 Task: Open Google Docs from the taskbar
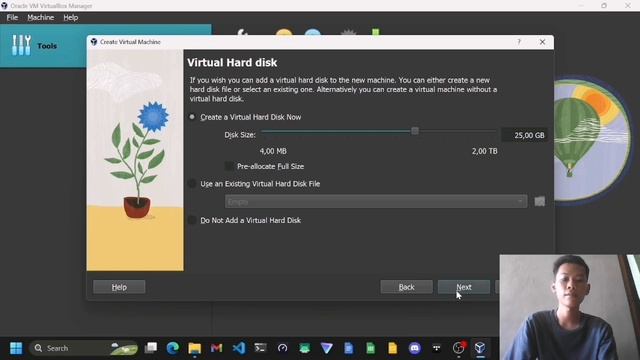[x=349, y=348]
